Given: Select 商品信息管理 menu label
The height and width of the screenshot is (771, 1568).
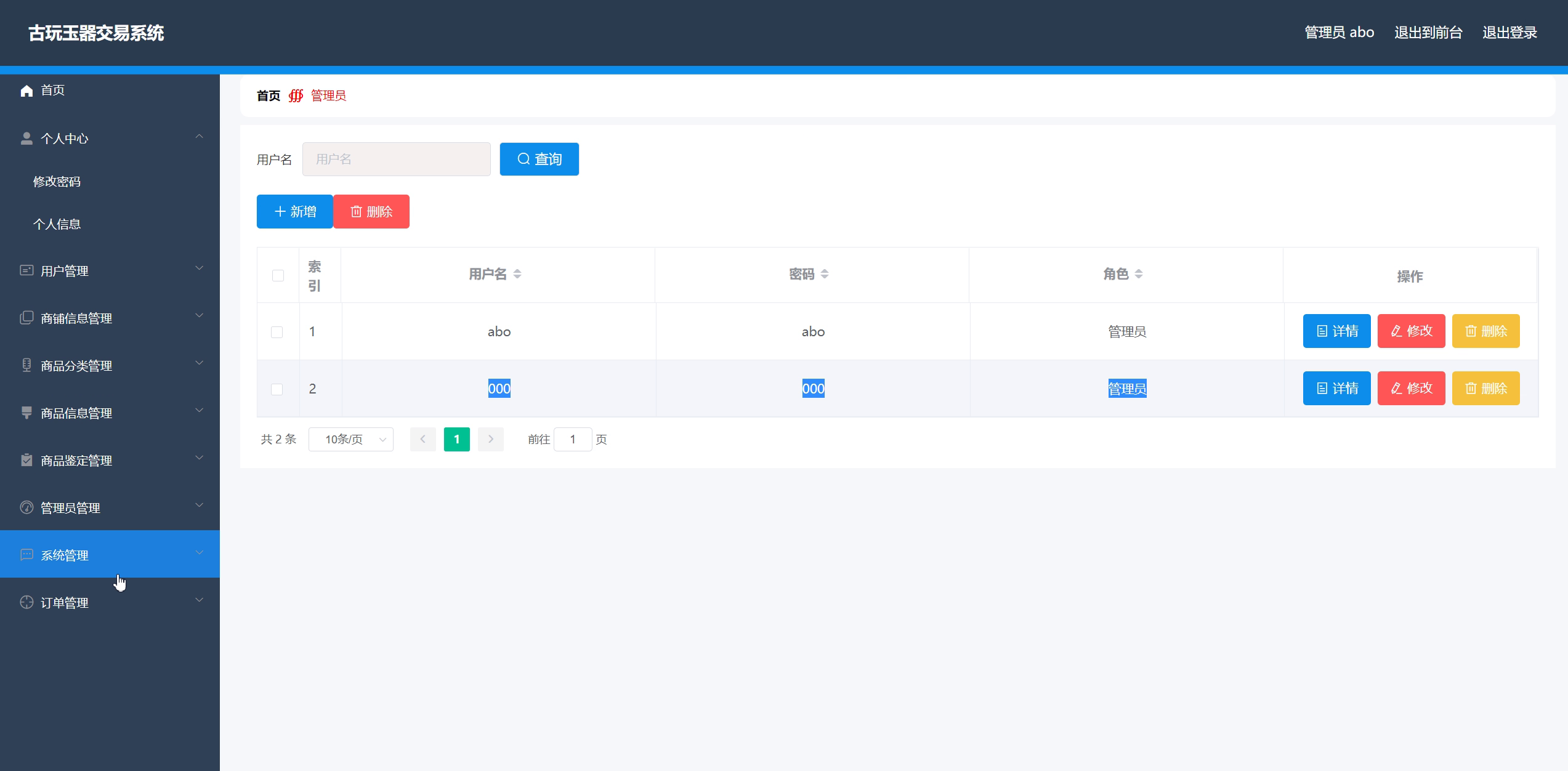Looking at the screenshot, I should coord(76,413).
